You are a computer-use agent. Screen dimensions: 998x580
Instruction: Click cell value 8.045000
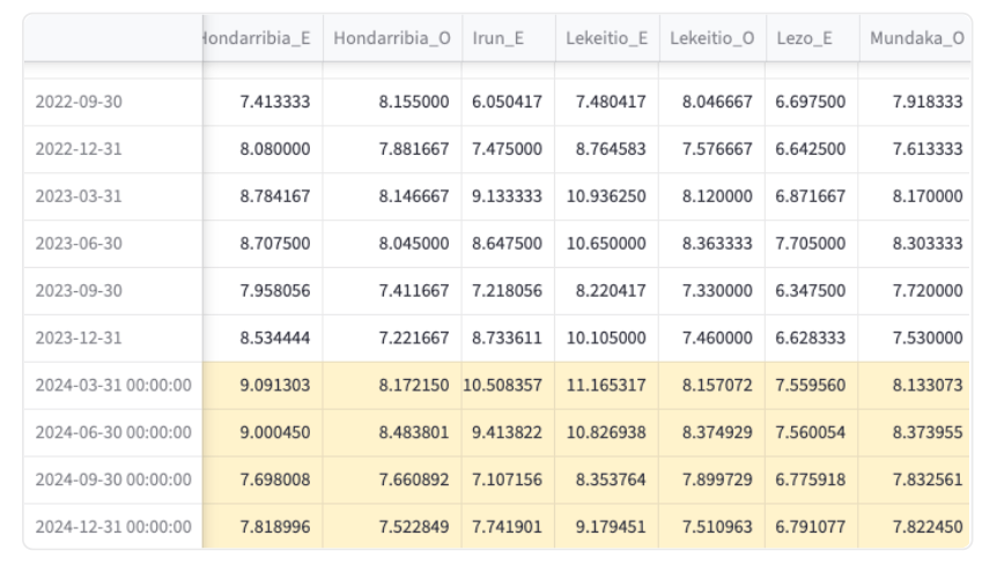414,243
